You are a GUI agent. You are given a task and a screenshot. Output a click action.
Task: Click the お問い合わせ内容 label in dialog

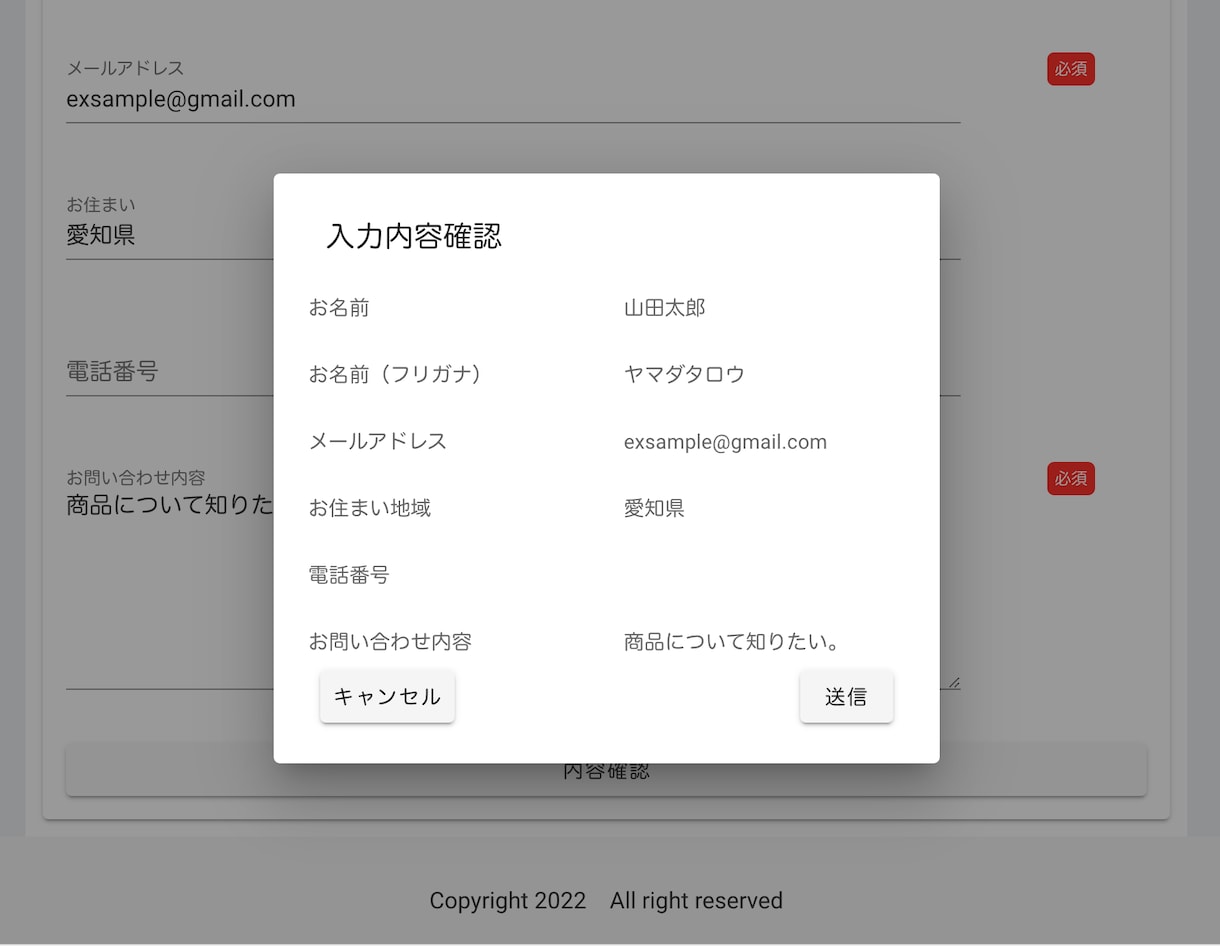click(x=390, y=642)
